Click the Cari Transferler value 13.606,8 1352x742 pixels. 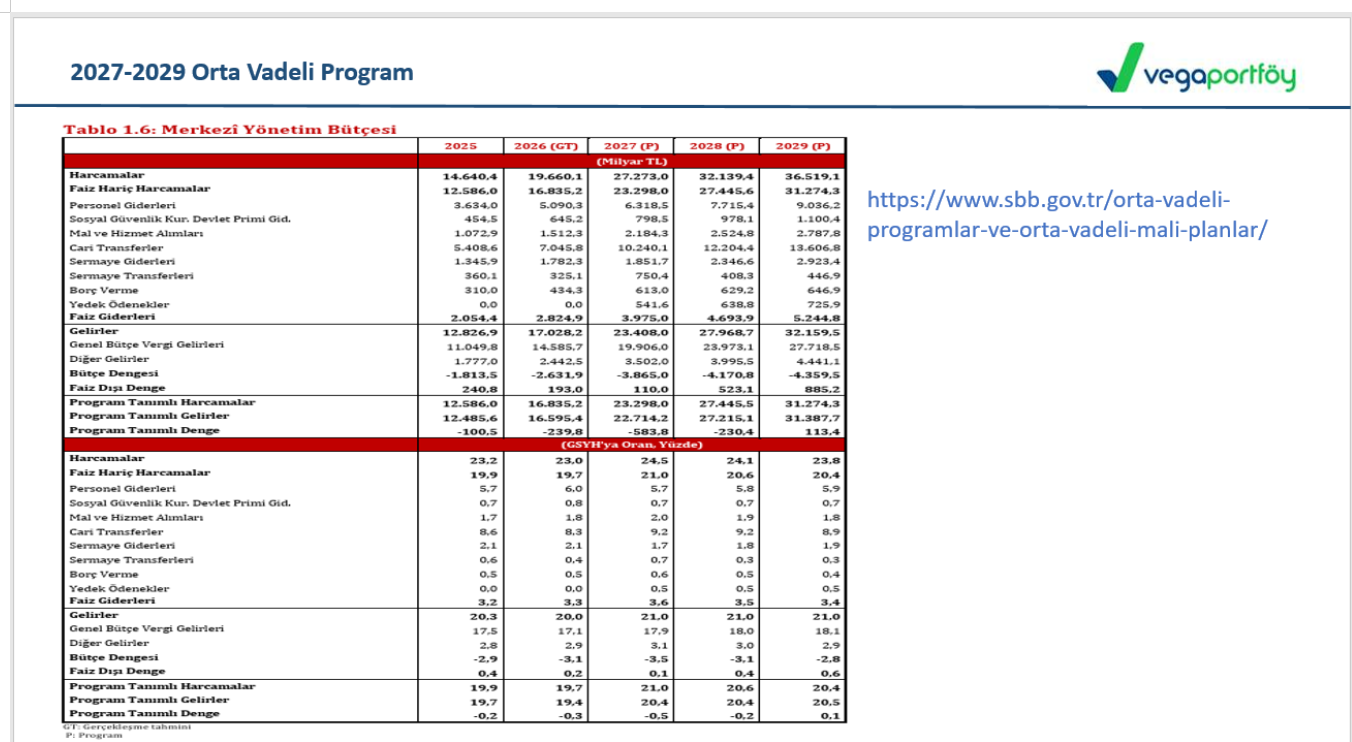click(814, 247)
